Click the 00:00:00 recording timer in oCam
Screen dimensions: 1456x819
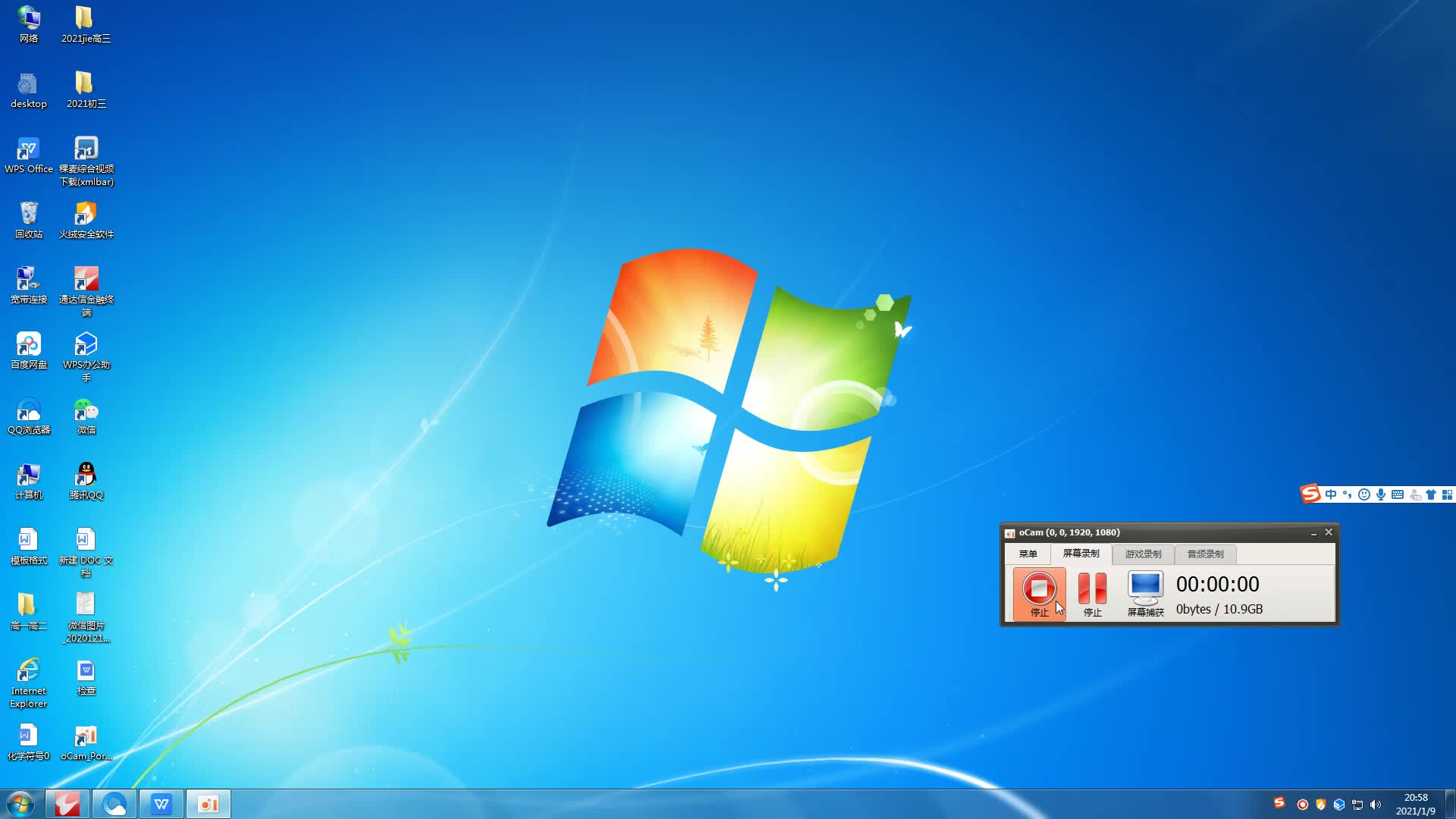(1218, 585)
